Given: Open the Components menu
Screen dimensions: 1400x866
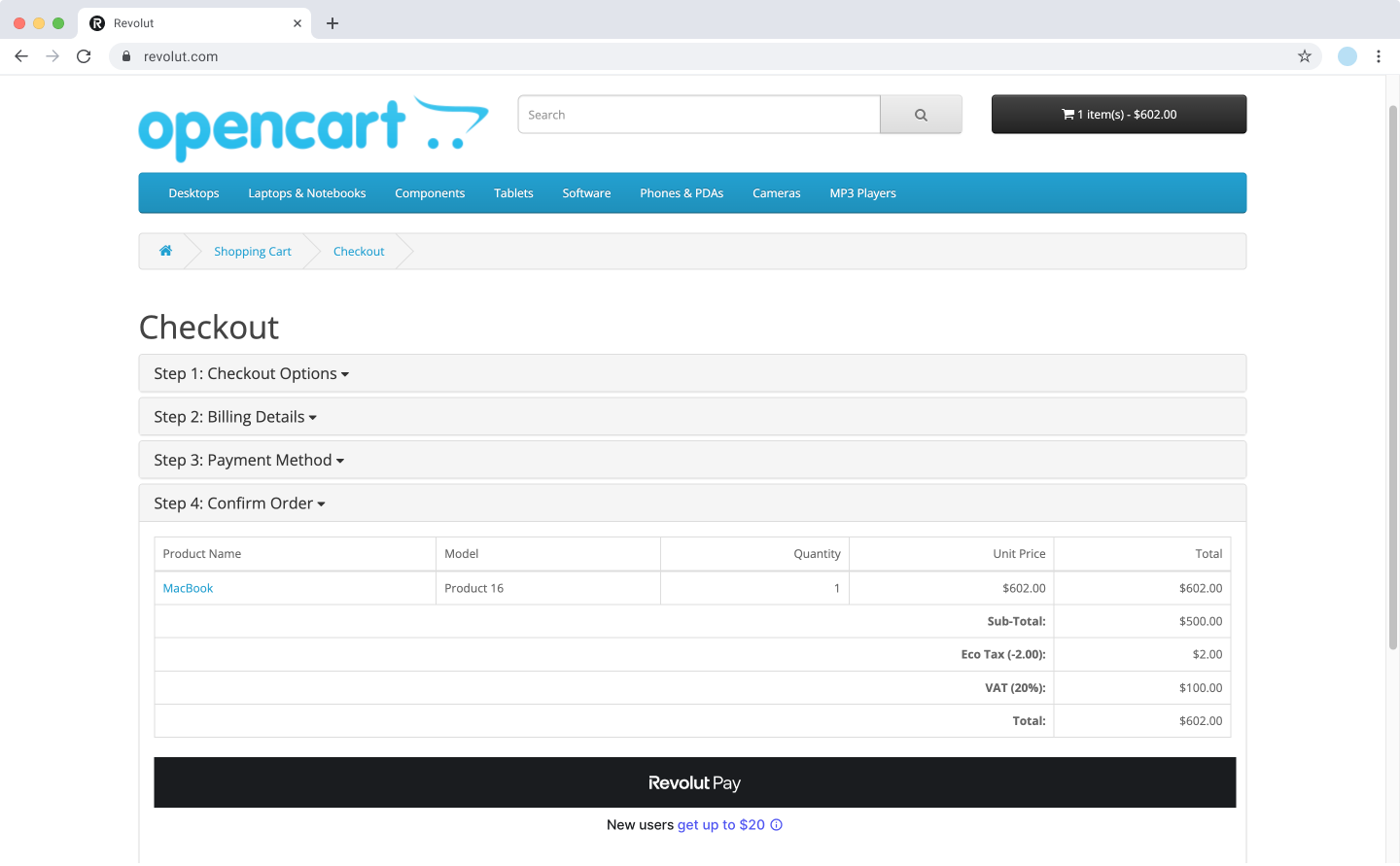Looking at the screenshot, I should [430, 193].
